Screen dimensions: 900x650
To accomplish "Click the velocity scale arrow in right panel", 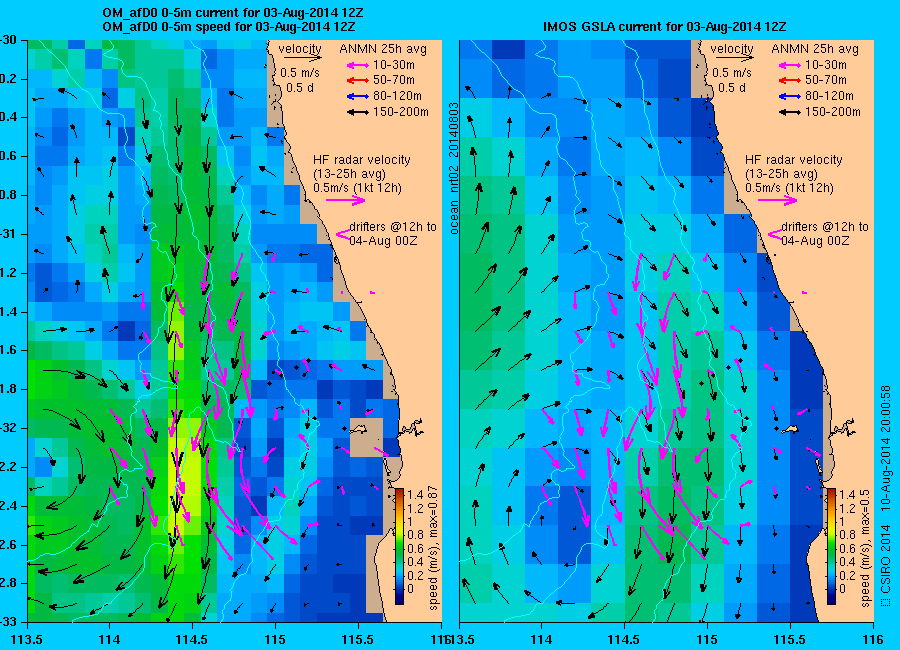I will coord(735,57).
